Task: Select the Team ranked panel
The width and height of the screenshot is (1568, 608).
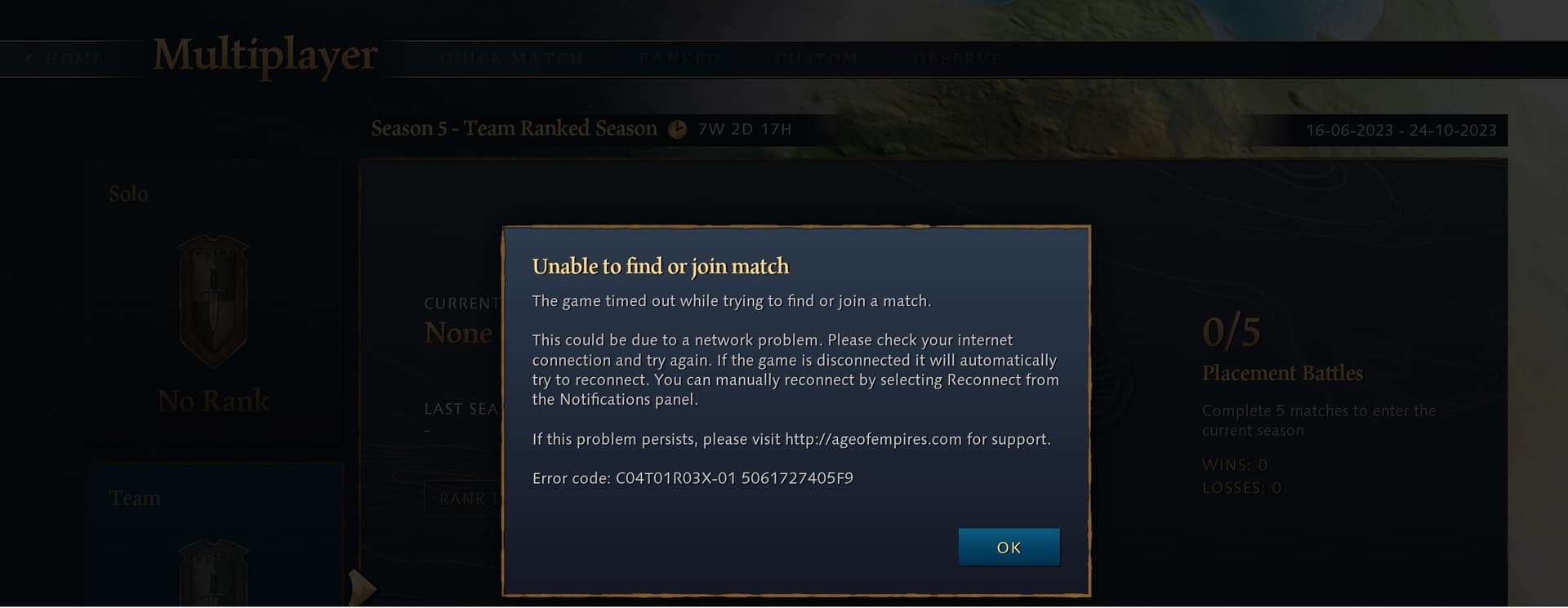Action: click(x=216, y=535)
